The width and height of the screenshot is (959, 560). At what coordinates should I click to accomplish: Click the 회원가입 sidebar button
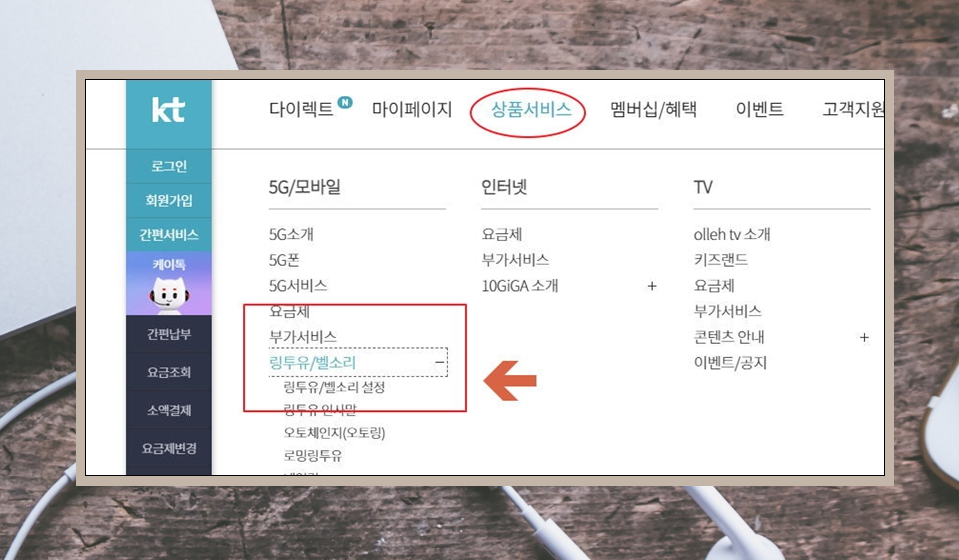point(169,201)
